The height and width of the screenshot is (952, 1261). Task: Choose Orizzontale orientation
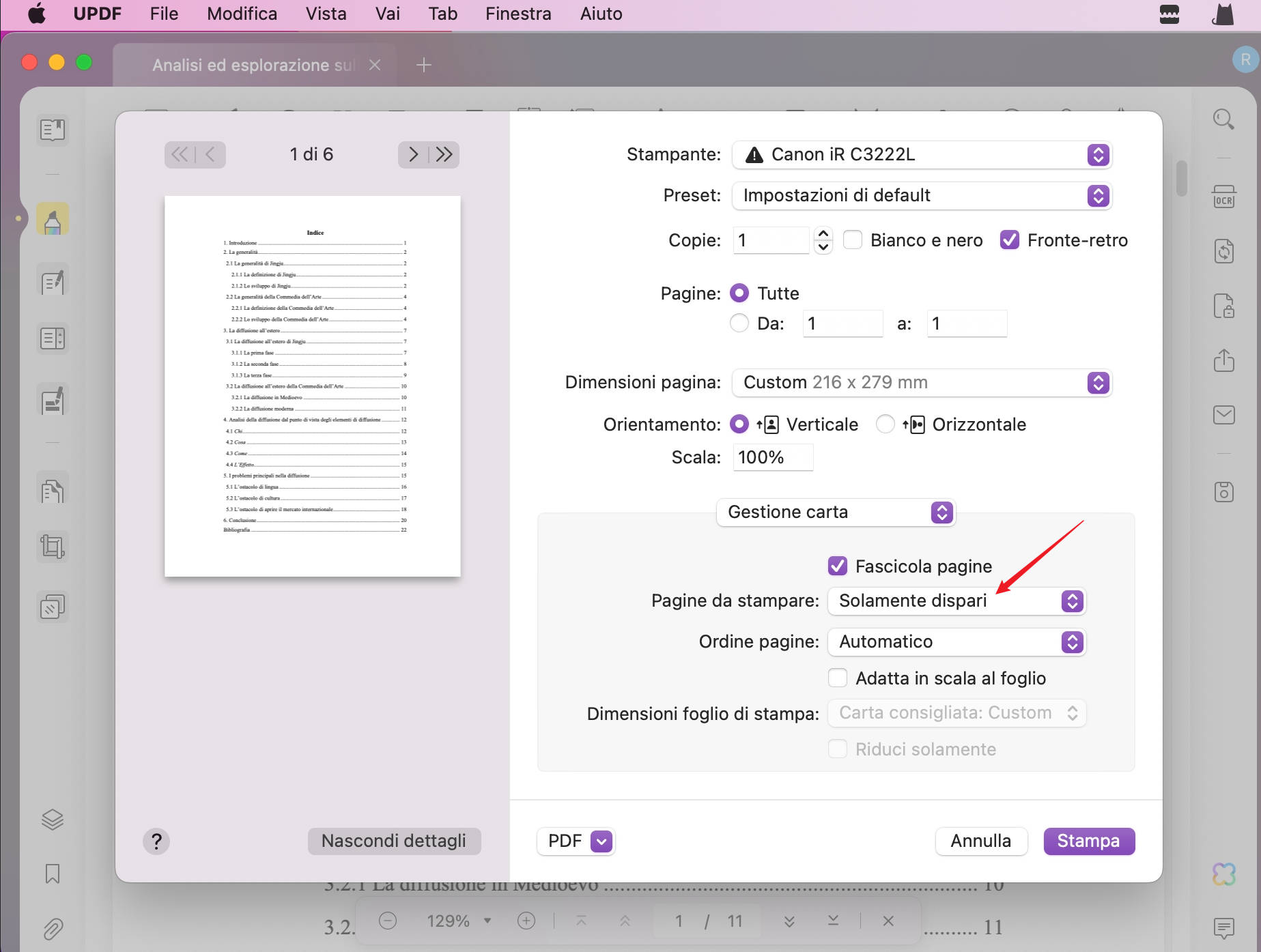click(x=885, y=424)
